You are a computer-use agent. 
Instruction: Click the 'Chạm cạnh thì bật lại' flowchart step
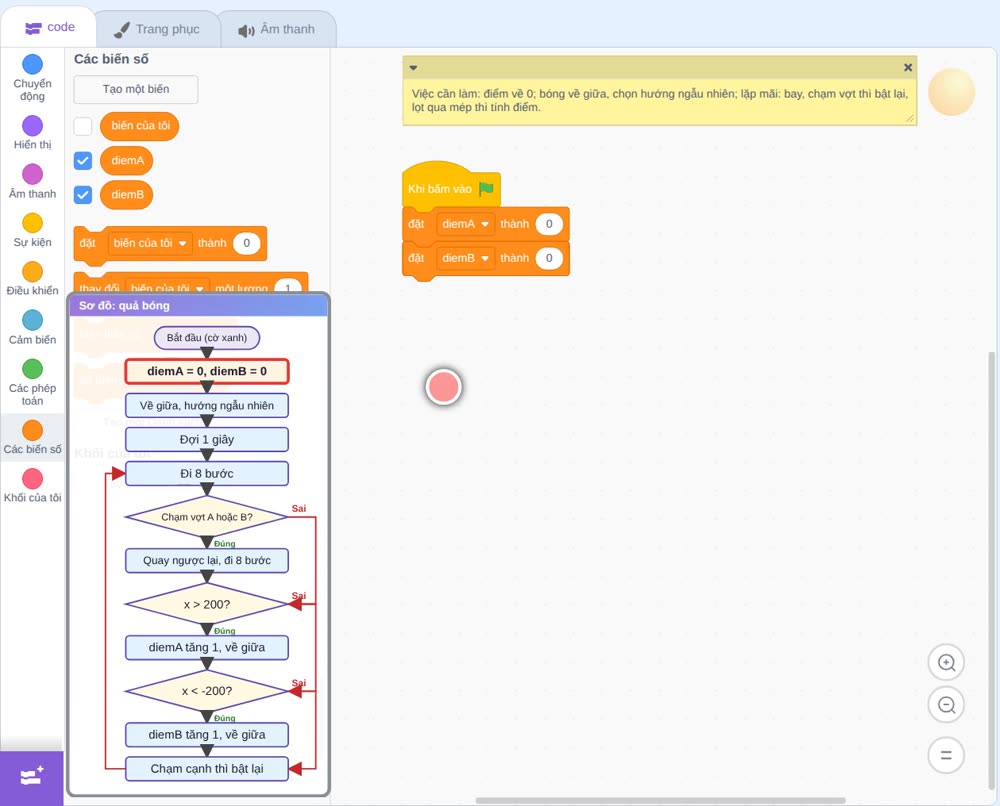(x=207, y=768)
